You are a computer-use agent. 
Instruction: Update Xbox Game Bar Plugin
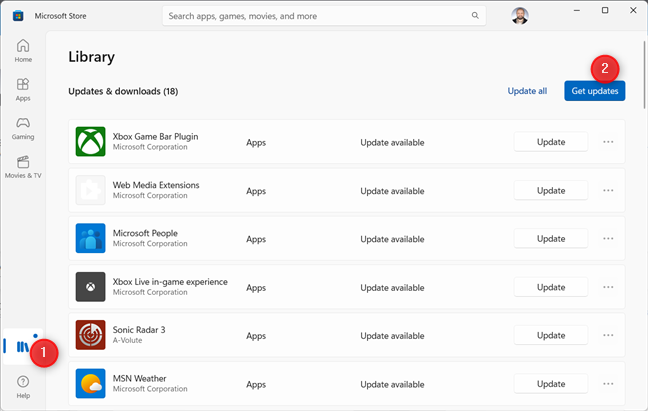coord(551,142)
